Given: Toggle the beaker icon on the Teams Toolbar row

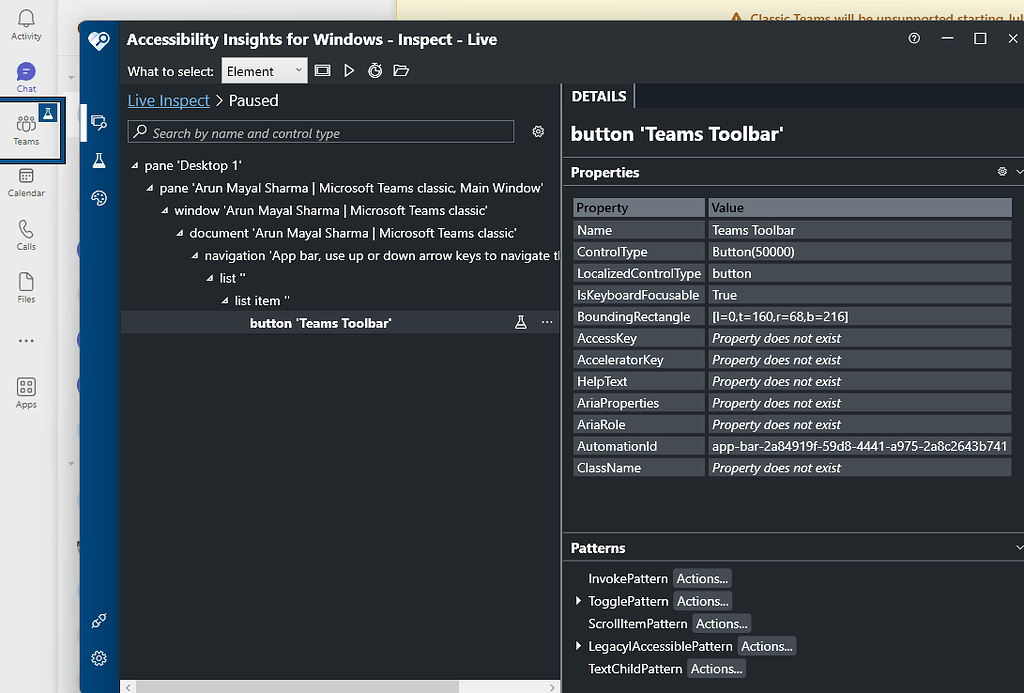Looking at the screenshot, I should click(521, 322).
